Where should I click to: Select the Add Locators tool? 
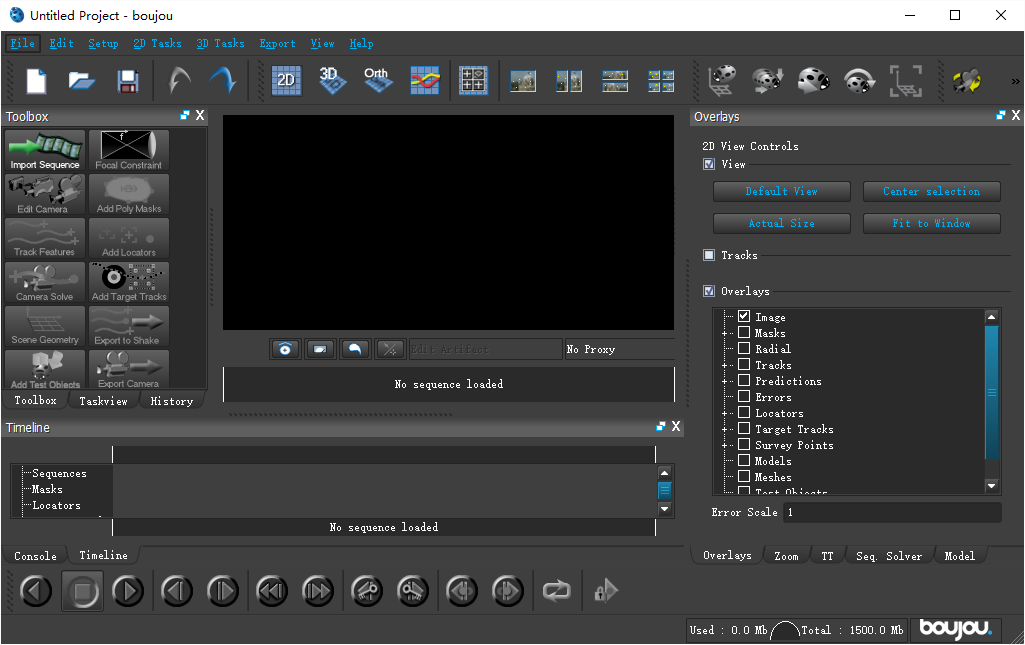click(129, 238)
